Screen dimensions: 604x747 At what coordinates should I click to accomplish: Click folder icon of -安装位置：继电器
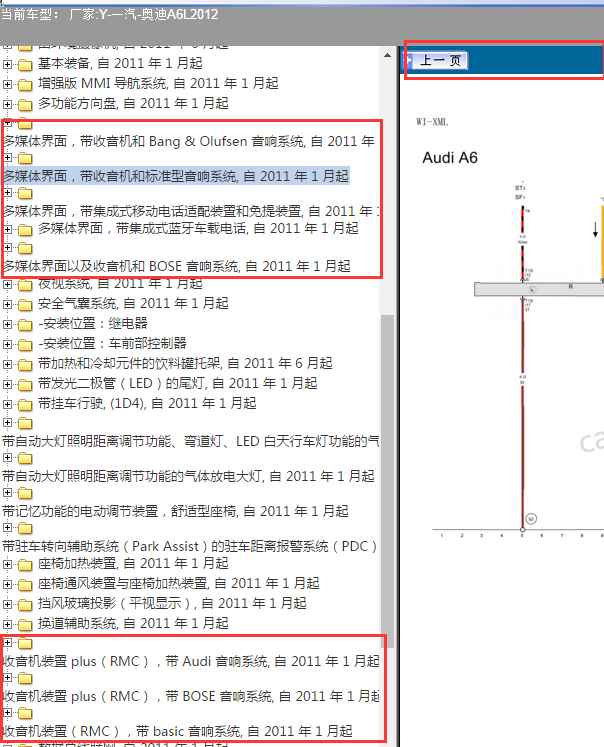(x=25, y=324)
